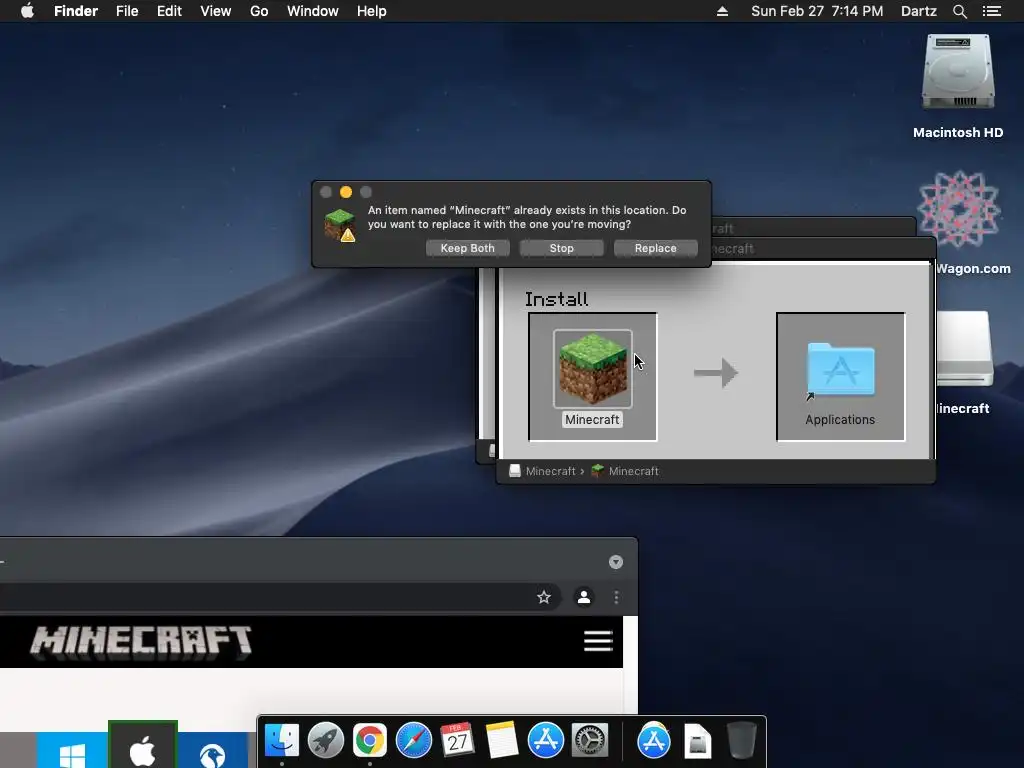Bookmark page with Chrome star icon
The height and width of the screenshot is (768, 1024).
543,597
